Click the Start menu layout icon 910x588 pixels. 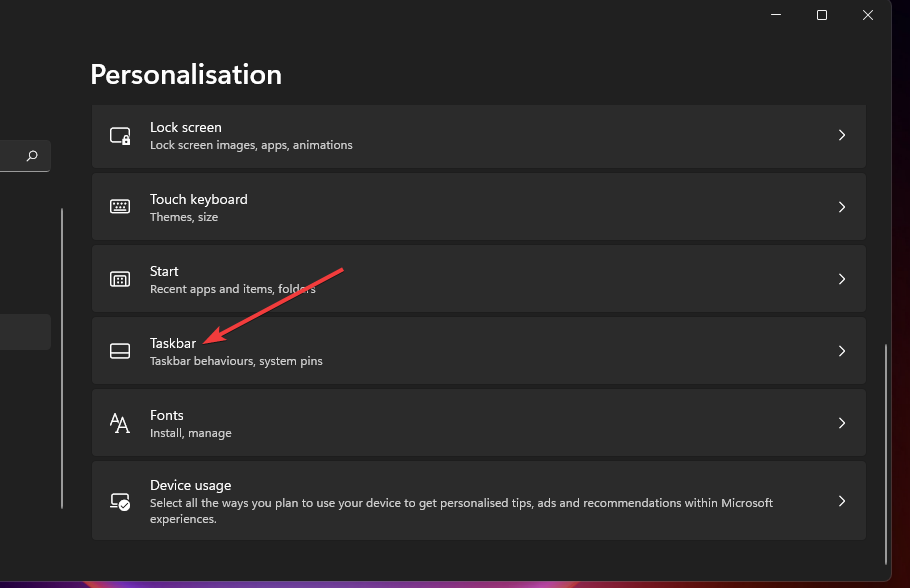click(120, 279)
